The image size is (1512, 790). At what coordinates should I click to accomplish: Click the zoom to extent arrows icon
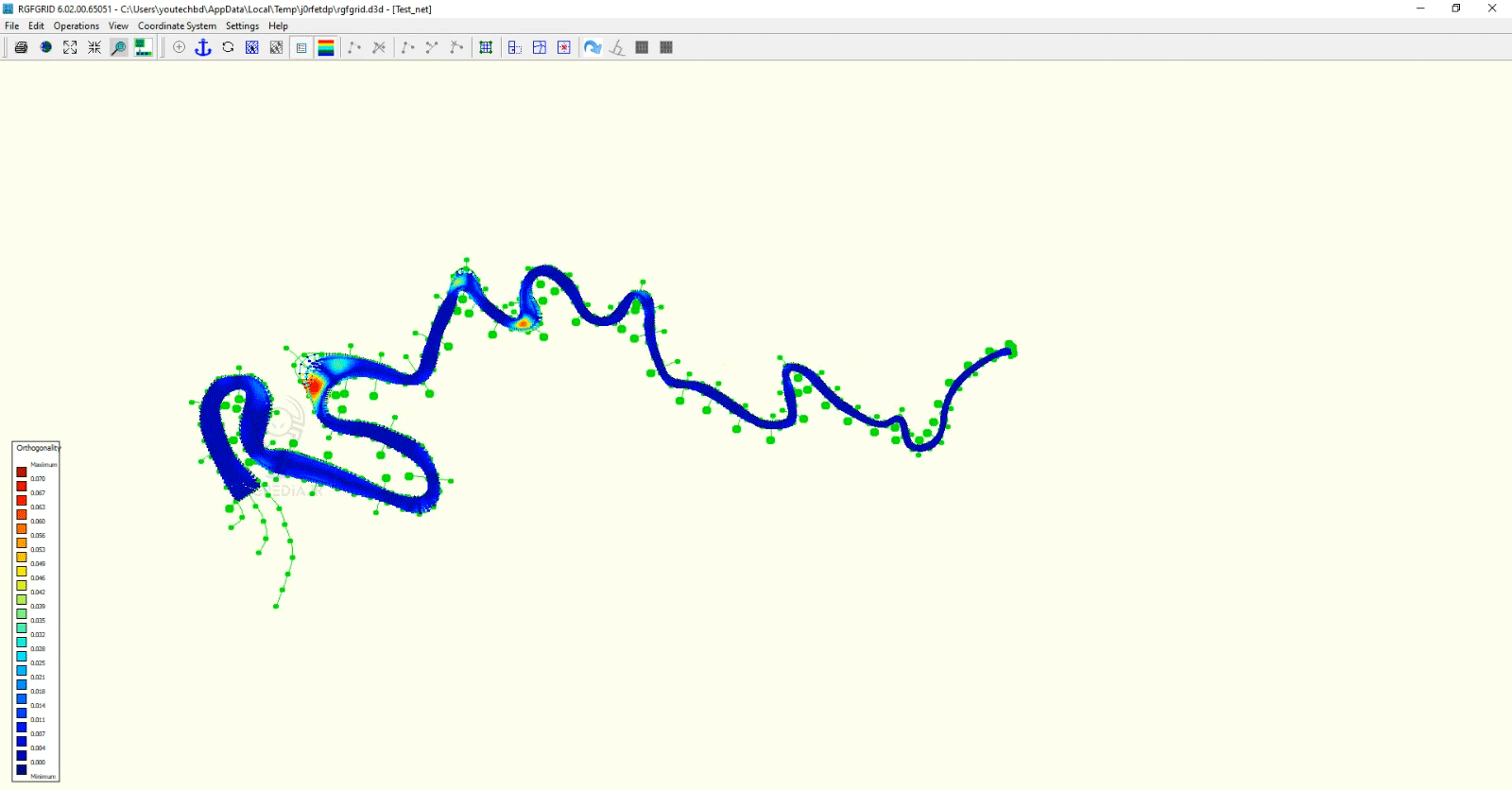tap(70, 47)
